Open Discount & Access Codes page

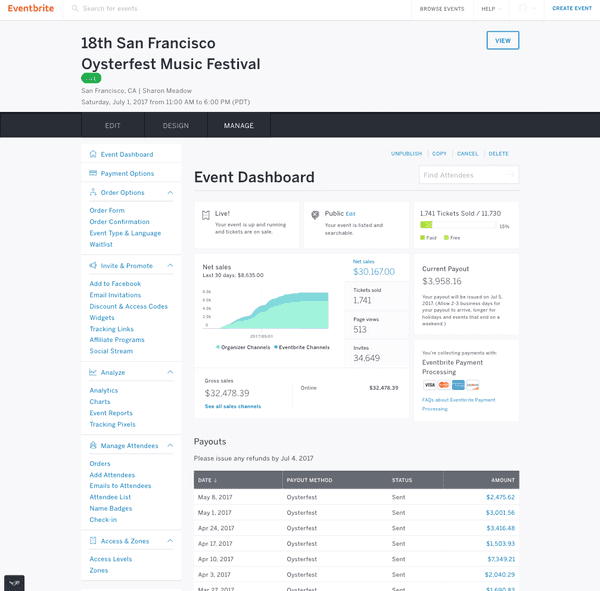pos(129,306)
